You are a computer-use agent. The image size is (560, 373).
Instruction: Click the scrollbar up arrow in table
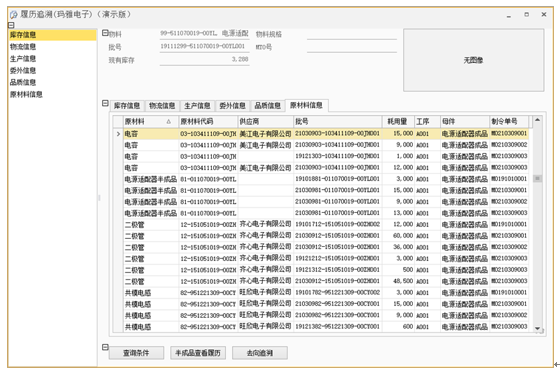pyautogui.click(x=537, y=120)
